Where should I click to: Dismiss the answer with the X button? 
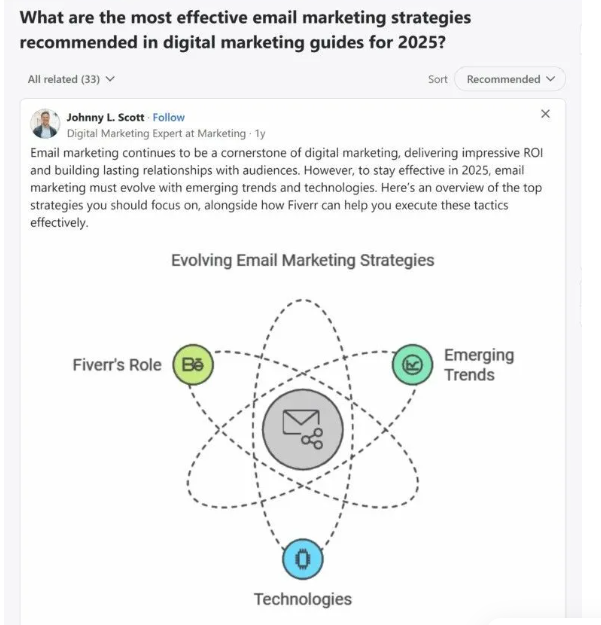545,114
